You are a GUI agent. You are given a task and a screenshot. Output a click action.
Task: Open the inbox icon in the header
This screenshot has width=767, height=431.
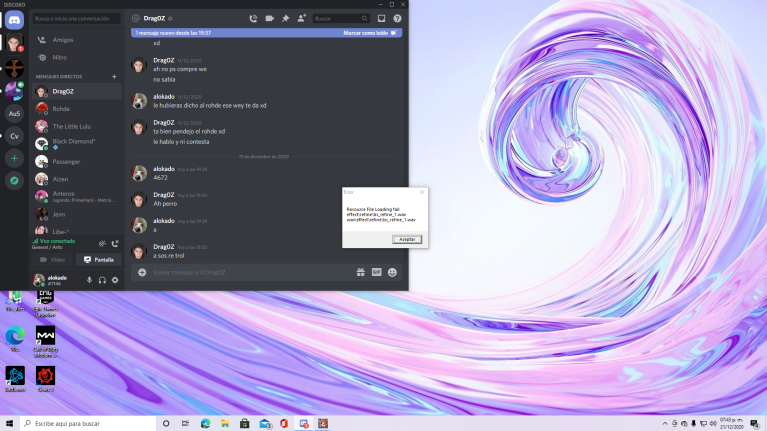pyautogui.click(x=381, y=19)
